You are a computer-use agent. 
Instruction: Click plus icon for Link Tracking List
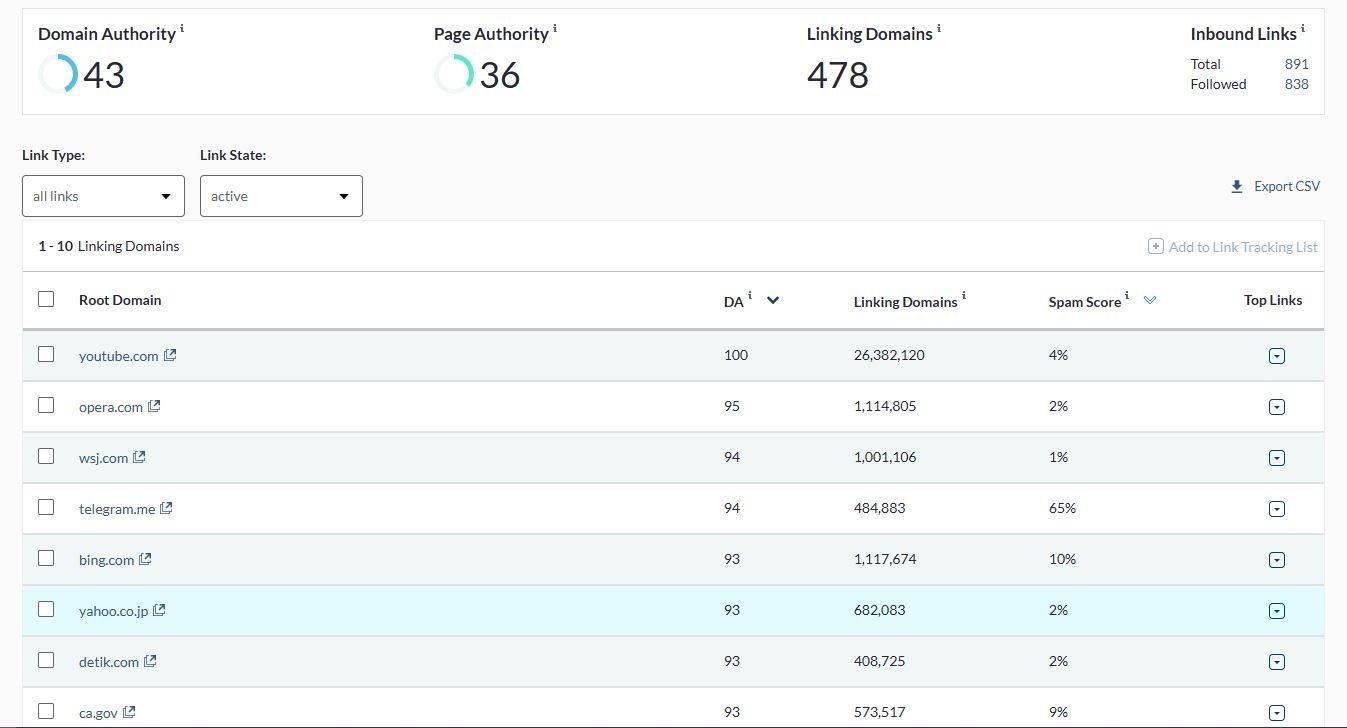click(x=1155, y=246)
